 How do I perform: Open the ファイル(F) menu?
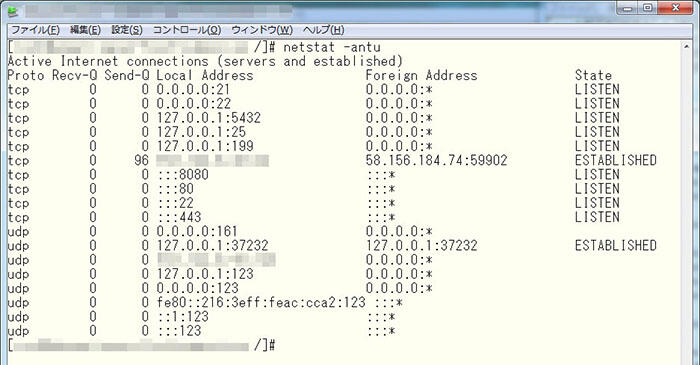tap(35, 30)
